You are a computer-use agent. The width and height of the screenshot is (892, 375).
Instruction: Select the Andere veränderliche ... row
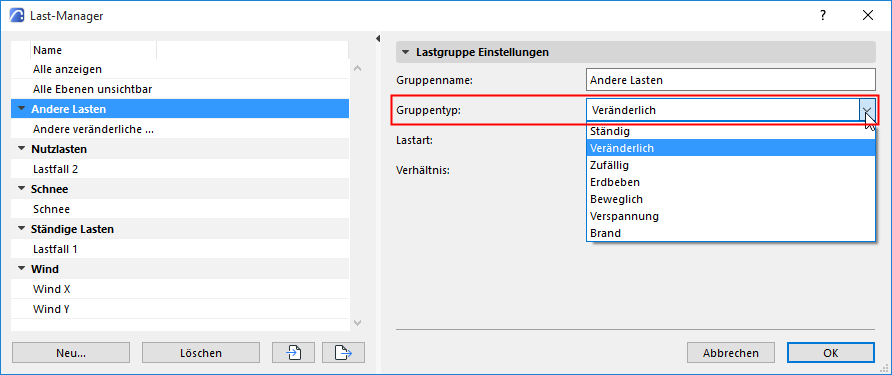pyautogui.click(x=180, y=129)
